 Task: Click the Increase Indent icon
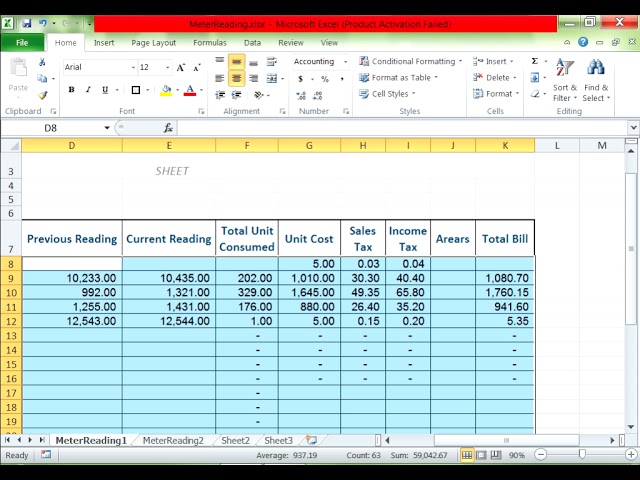coord(236,95)
